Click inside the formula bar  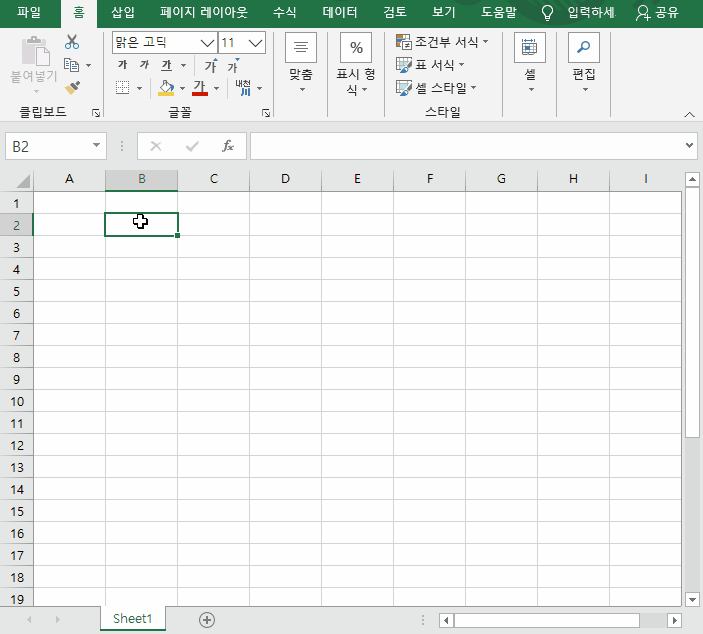(x=466, y=146)
